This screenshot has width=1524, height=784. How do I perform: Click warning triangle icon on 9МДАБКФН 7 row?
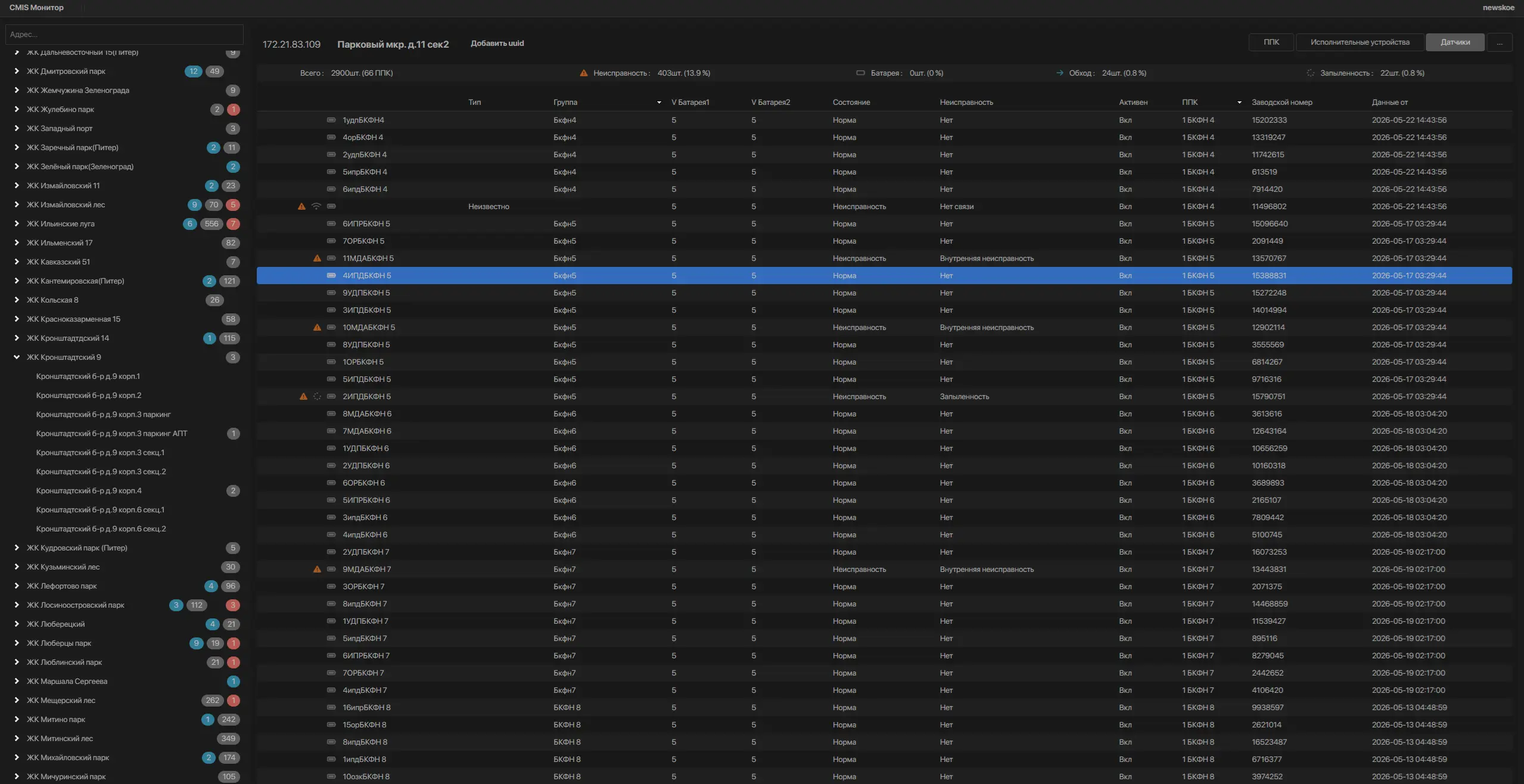[x=317, y=570]
